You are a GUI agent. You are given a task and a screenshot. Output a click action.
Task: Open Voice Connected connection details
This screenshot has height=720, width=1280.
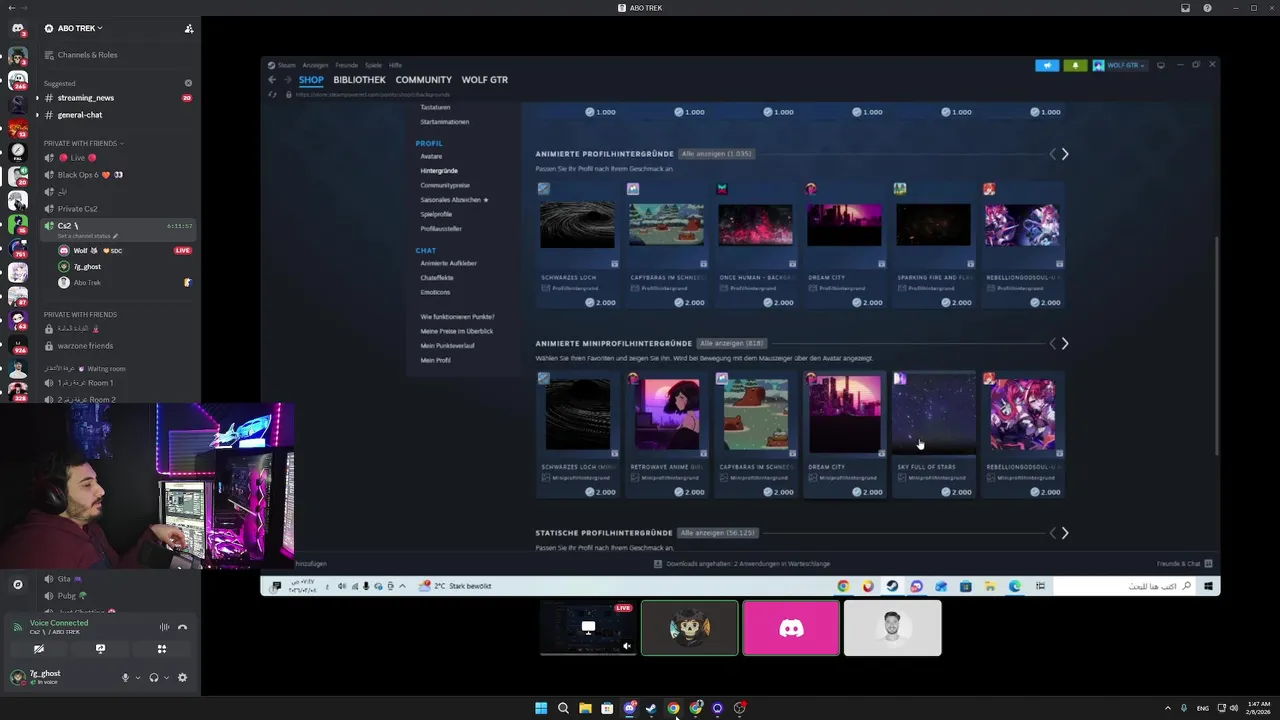pyautogui.click(x=59, y=623)
